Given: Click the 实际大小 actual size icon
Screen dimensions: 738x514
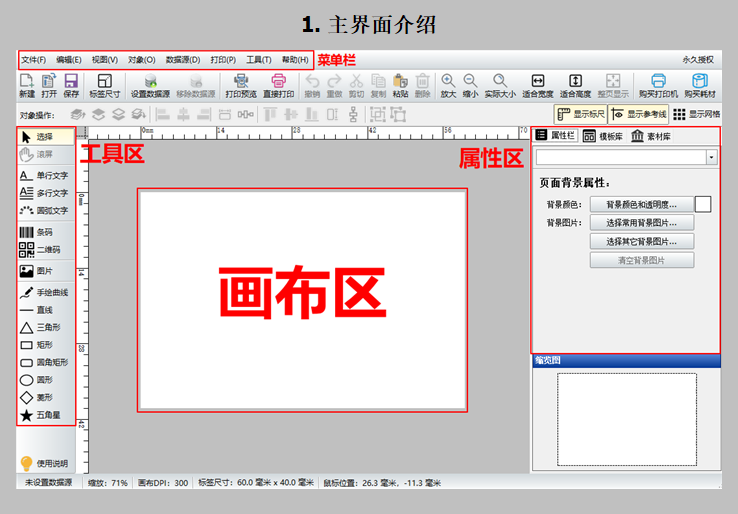Looking at the screenshot, I should pos(500,86).
